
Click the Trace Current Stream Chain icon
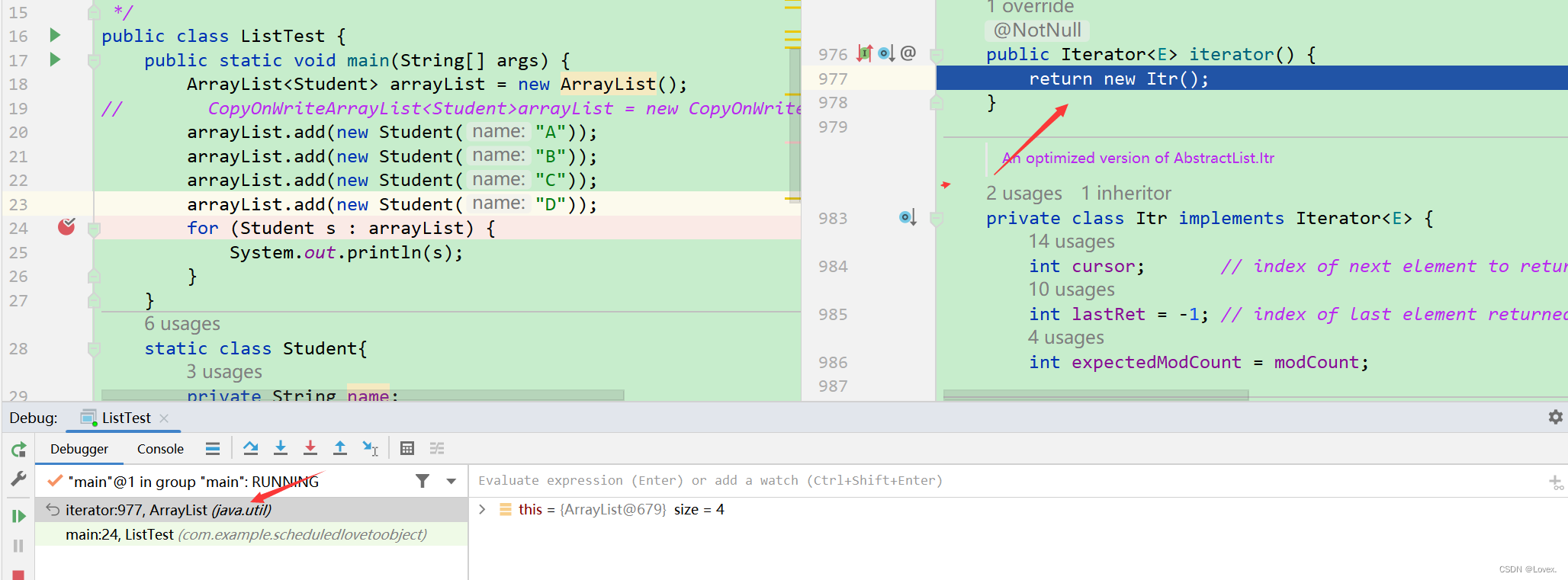437,448
